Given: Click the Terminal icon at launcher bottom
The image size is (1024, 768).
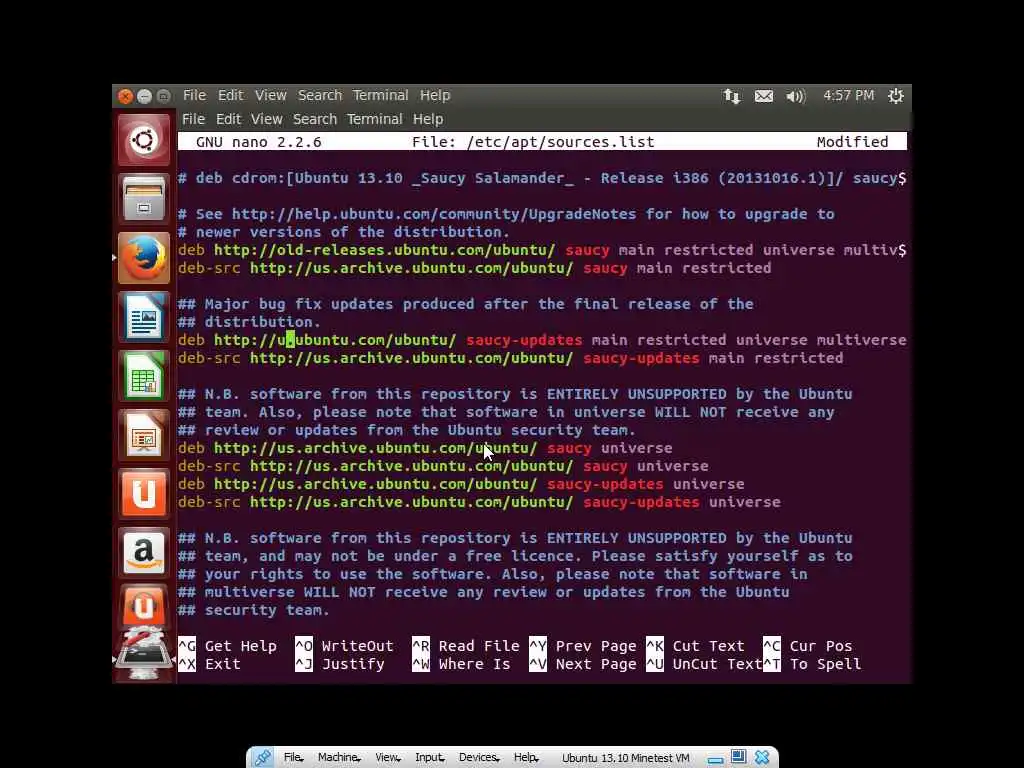Looking at the screenshot, I should point(144,653).
